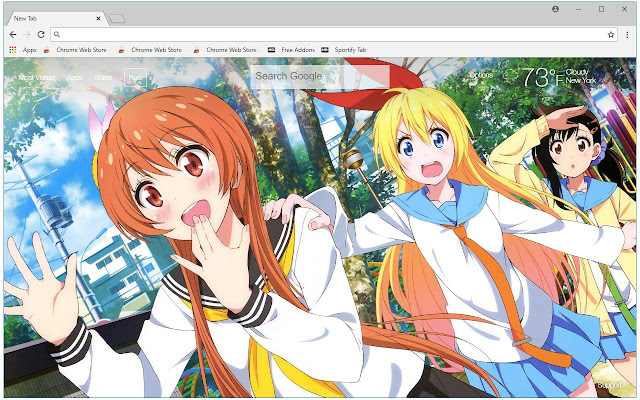The height and width of the screenshot is (400, 640).
Task: Focus the Search Google box
Action: pos(320,77)
